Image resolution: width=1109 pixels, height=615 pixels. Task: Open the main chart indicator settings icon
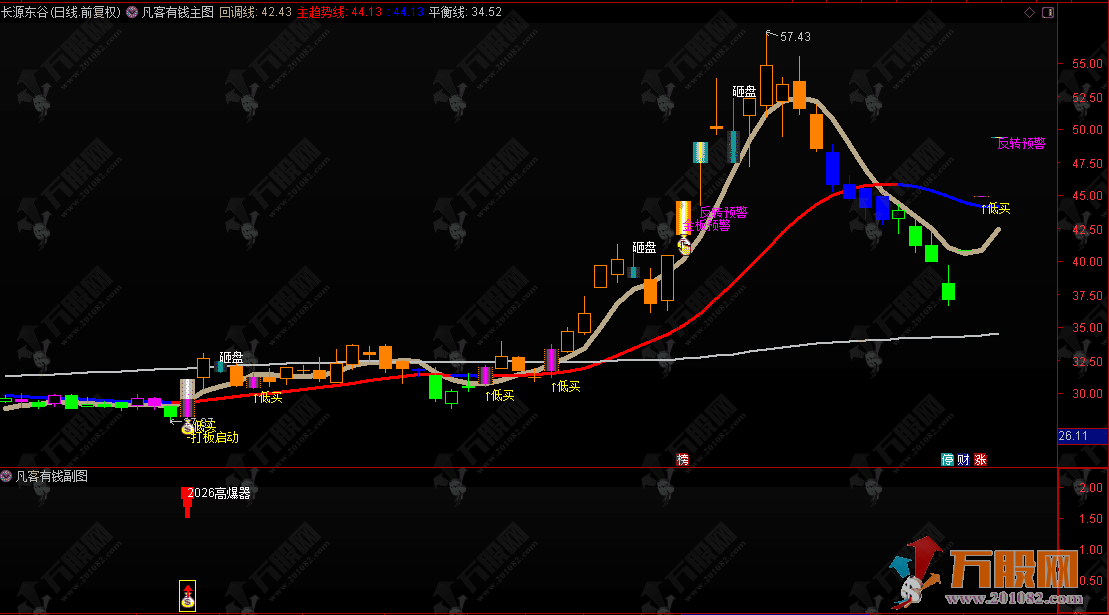tap(132, 12)
